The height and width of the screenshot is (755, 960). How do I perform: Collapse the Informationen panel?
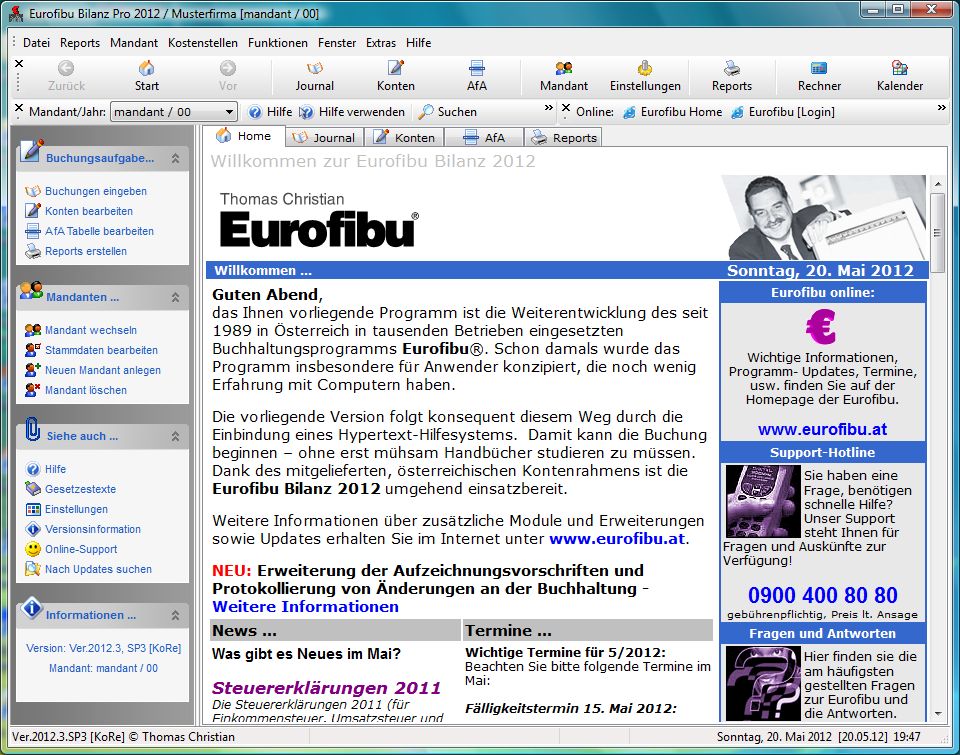click(176, 615)
